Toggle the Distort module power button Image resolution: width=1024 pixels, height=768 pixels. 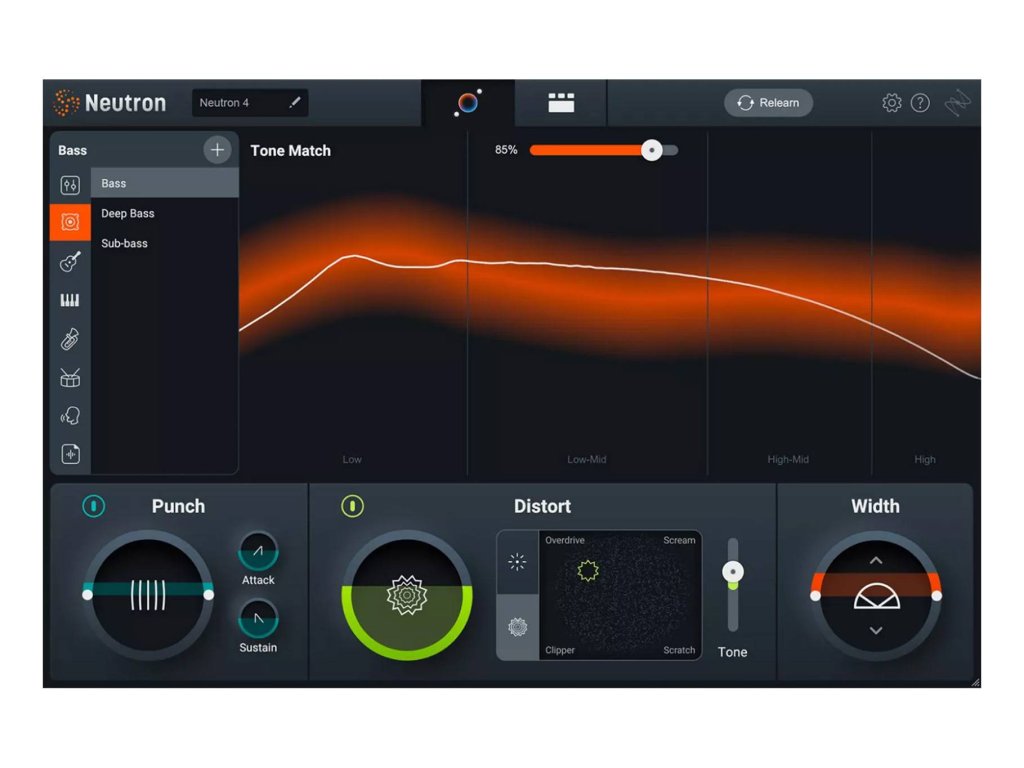pos(353,506)
